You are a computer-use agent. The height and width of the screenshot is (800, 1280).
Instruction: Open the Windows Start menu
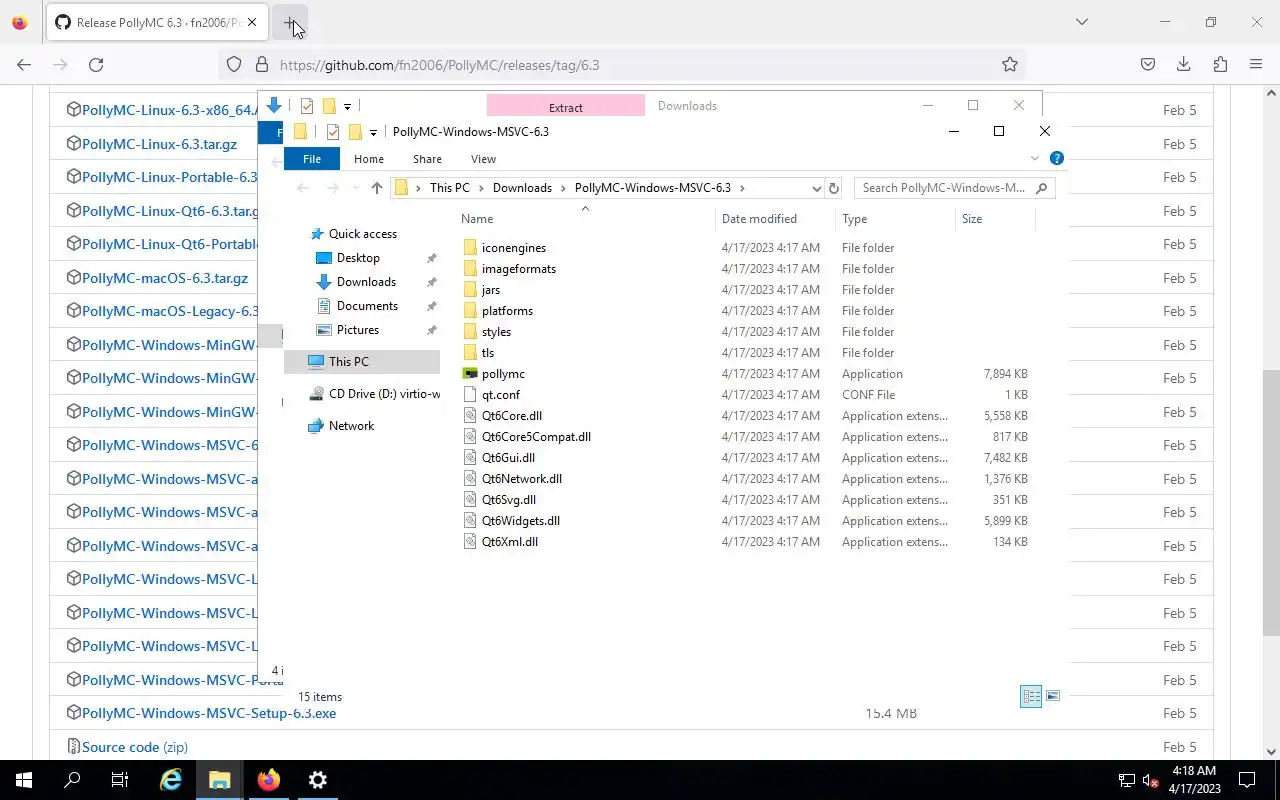[x=24, y=780]
